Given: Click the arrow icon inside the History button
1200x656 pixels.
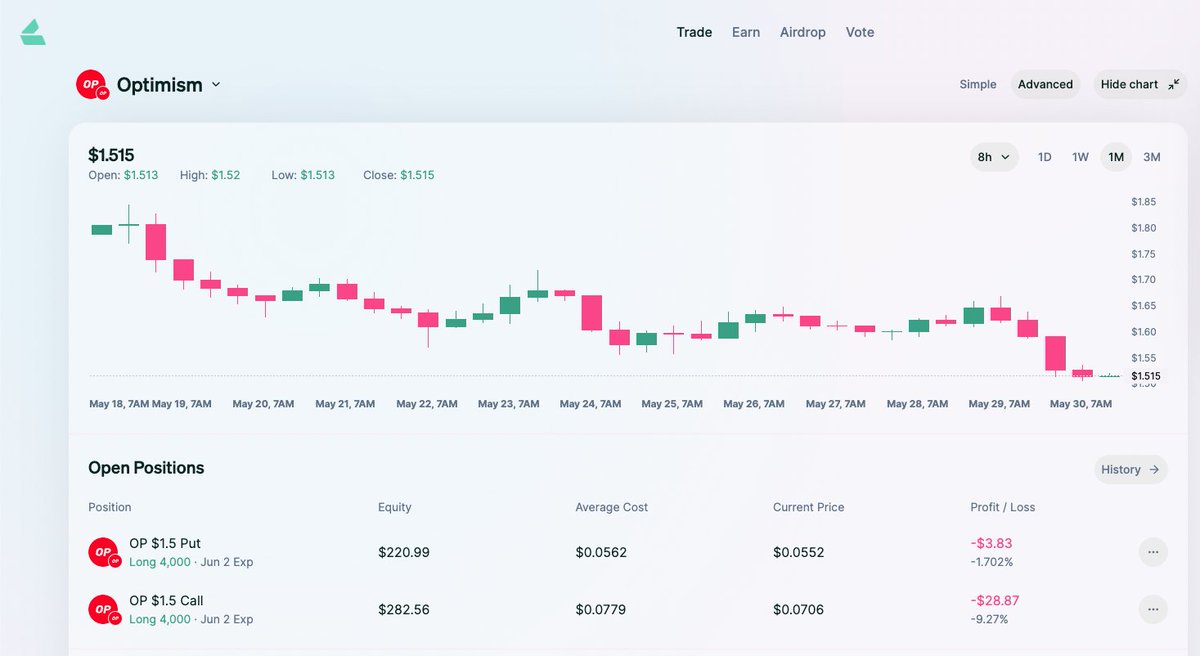Looking at the screenshot, I should (x=1152, y=469).
